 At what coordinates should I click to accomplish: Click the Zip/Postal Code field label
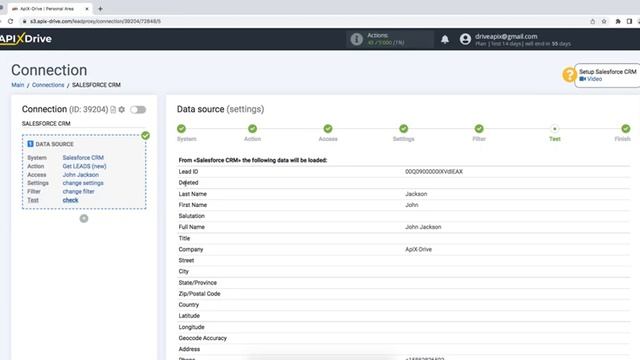(199, 294)
